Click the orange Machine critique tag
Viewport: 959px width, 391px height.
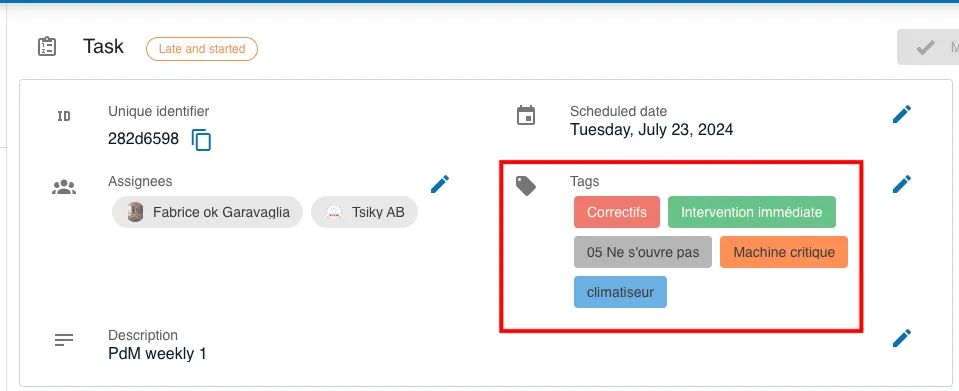[x=784, y=252]
